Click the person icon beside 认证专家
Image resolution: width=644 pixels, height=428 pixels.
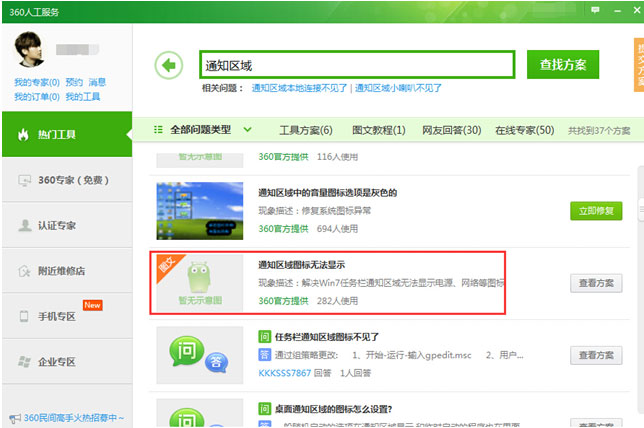coord(25,226)
